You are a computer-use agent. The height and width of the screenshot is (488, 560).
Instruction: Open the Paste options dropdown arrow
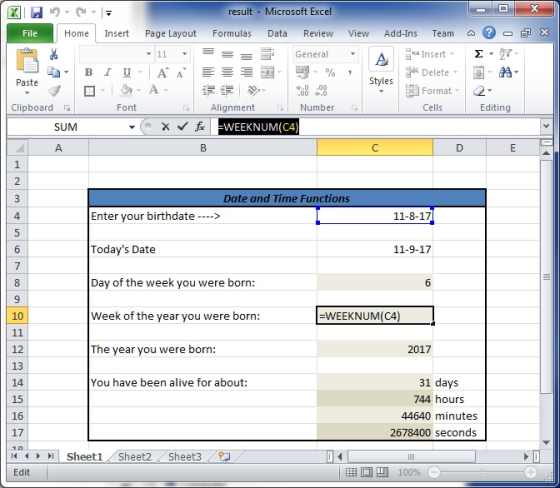(x=27, y=93)
